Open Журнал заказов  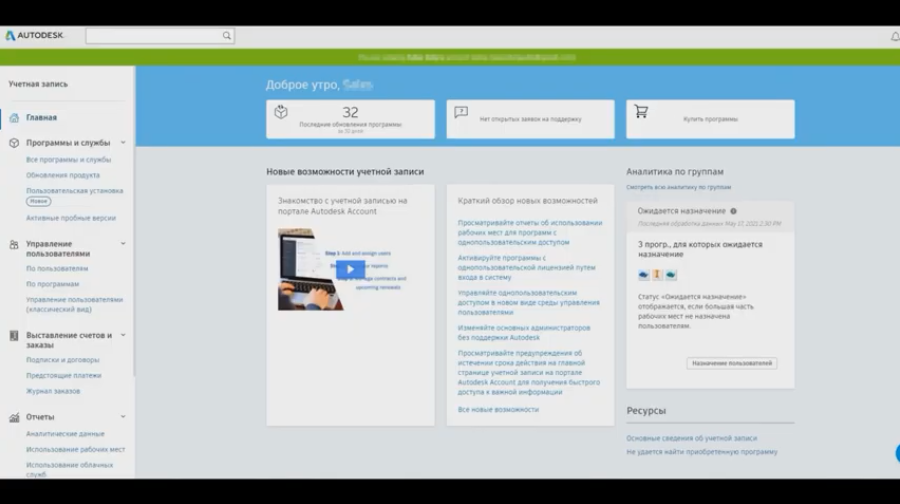pyautogui.click(x=53, y=391)
